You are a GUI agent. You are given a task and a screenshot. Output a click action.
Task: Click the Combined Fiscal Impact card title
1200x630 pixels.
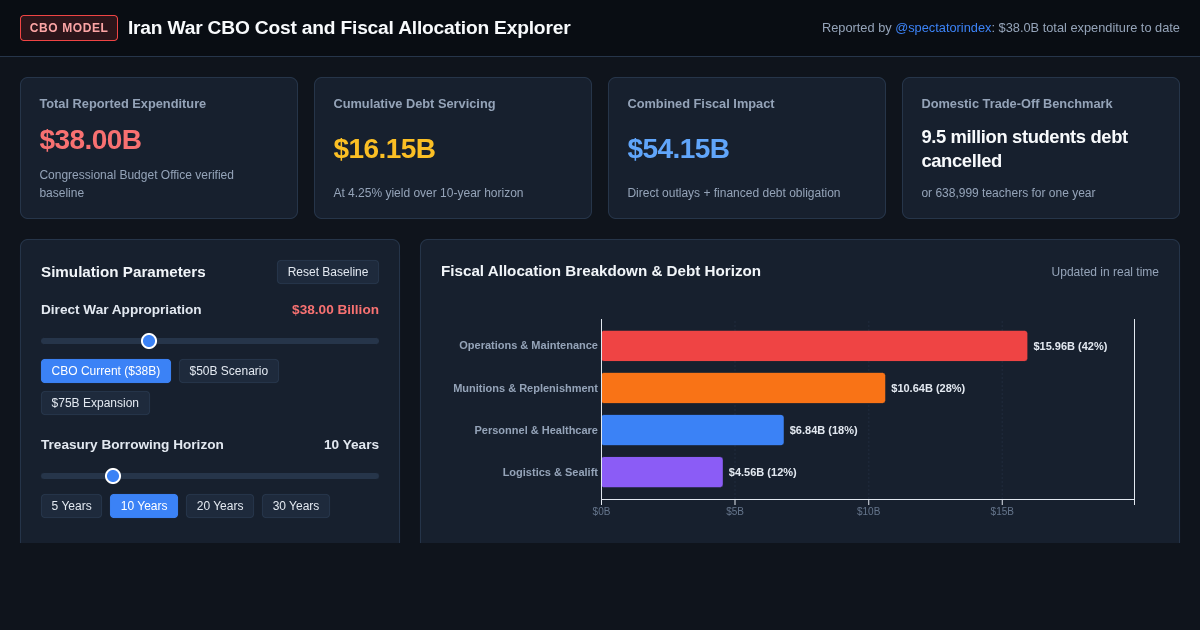tap(701, 104)
